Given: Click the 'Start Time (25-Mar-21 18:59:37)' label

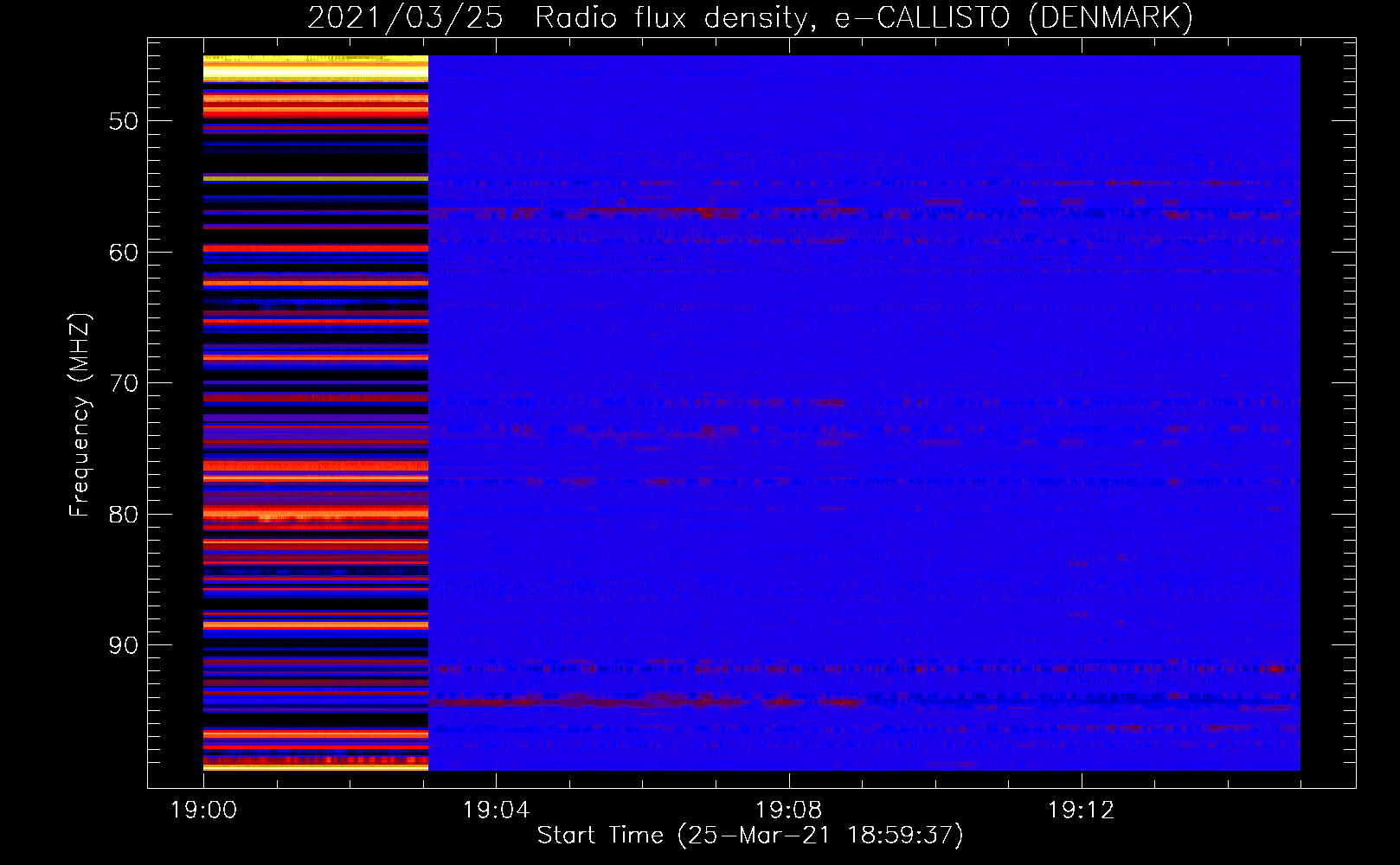Looking at the screenshot, I should pyautogui.click(x=750, y=836).
